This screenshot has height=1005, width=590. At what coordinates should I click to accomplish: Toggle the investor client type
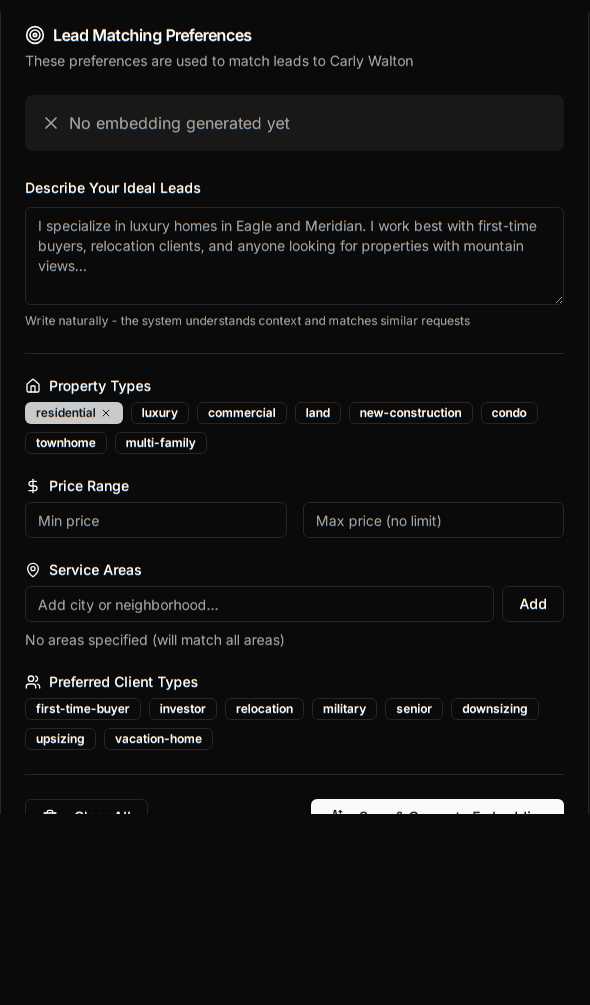[183, 709]
